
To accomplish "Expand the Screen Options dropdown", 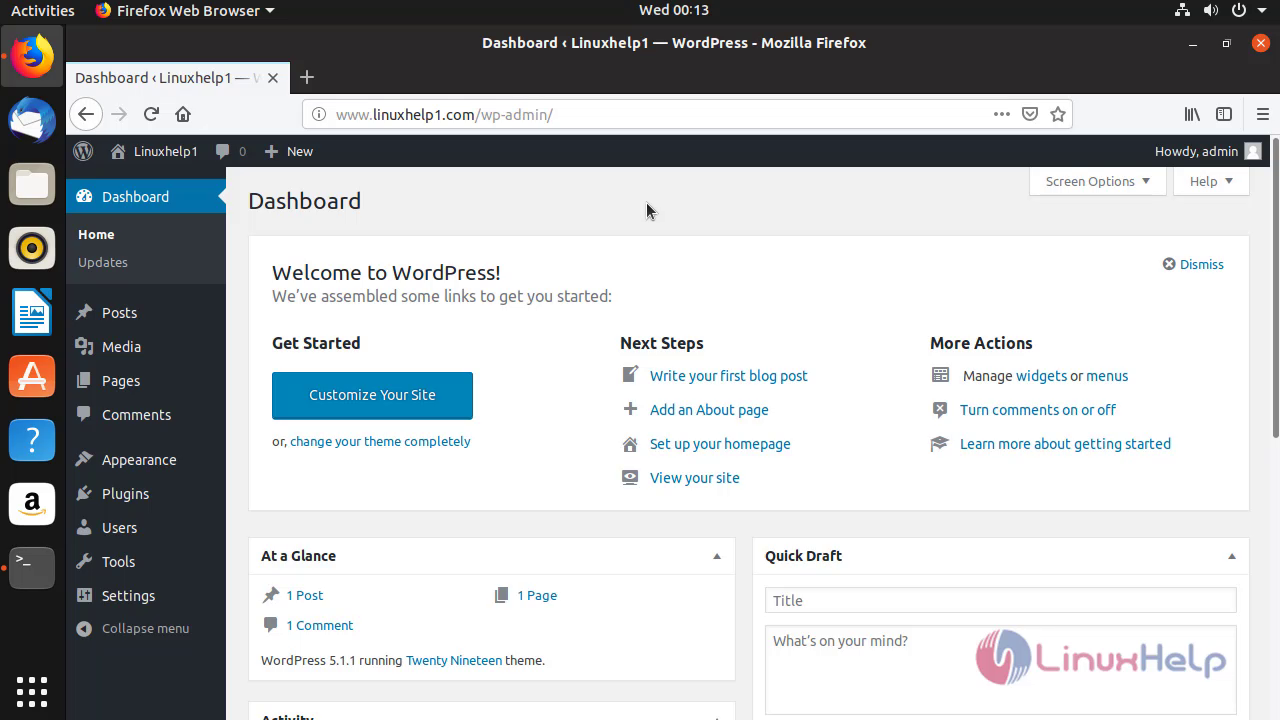I will click(x=1097, y=181).
